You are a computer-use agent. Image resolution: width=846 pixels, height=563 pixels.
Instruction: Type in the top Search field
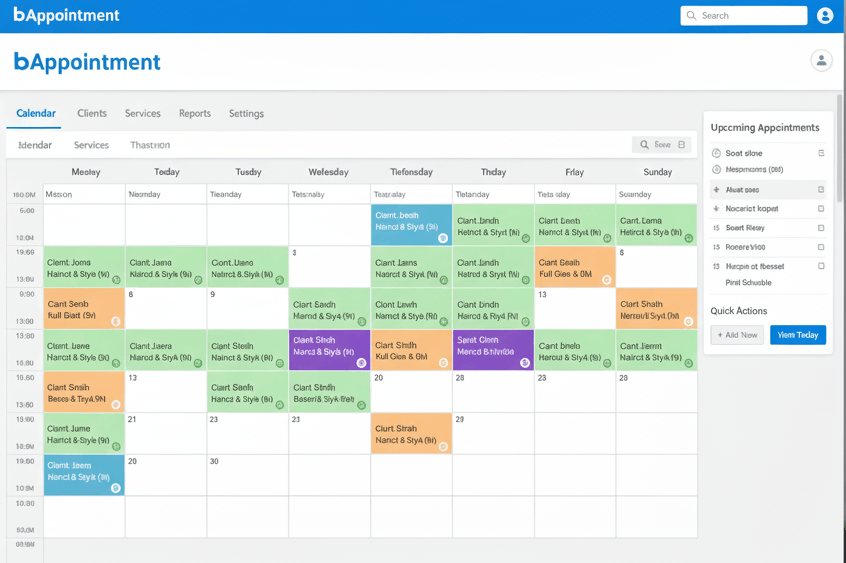(750, 16)
